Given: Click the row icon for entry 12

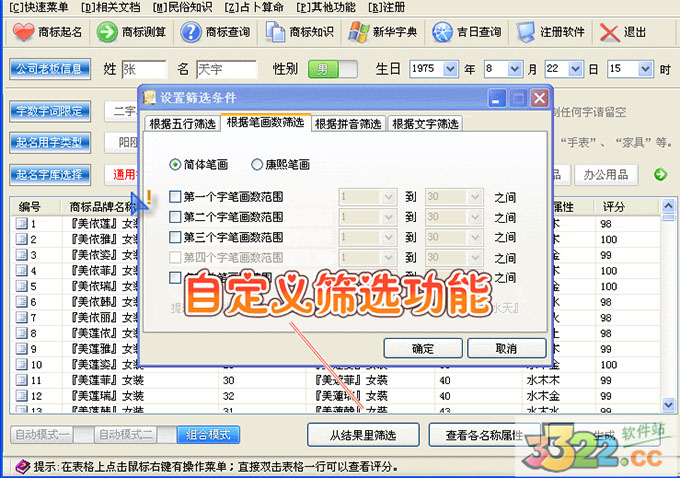Looking at the screenshot, I should coord(21,396).
